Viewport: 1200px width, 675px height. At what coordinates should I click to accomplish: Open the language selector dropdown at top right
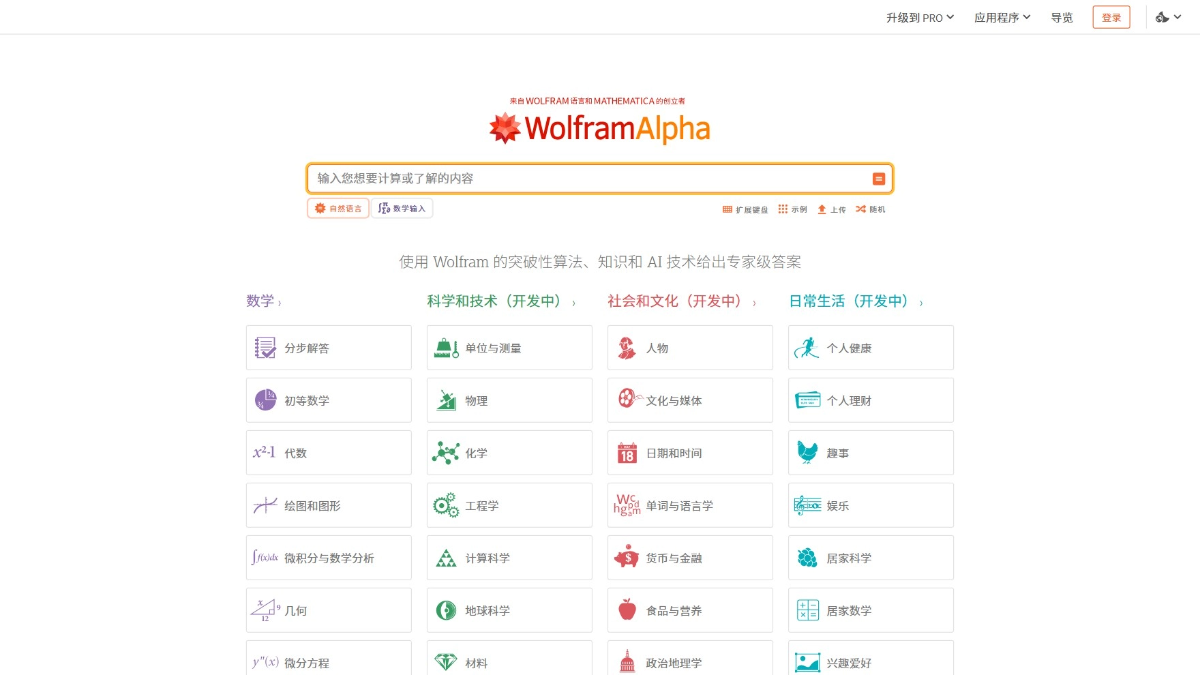click(x=1169, y=17)
